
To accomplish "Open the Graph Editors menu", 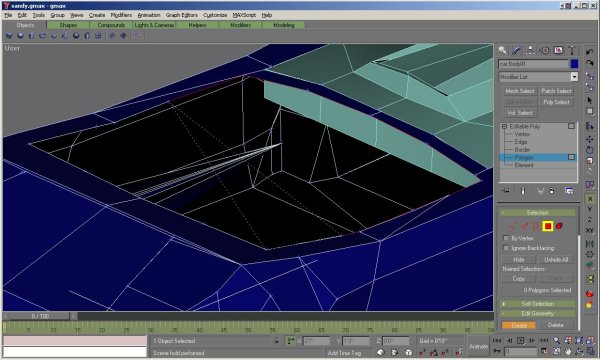I will pos(182,15).
